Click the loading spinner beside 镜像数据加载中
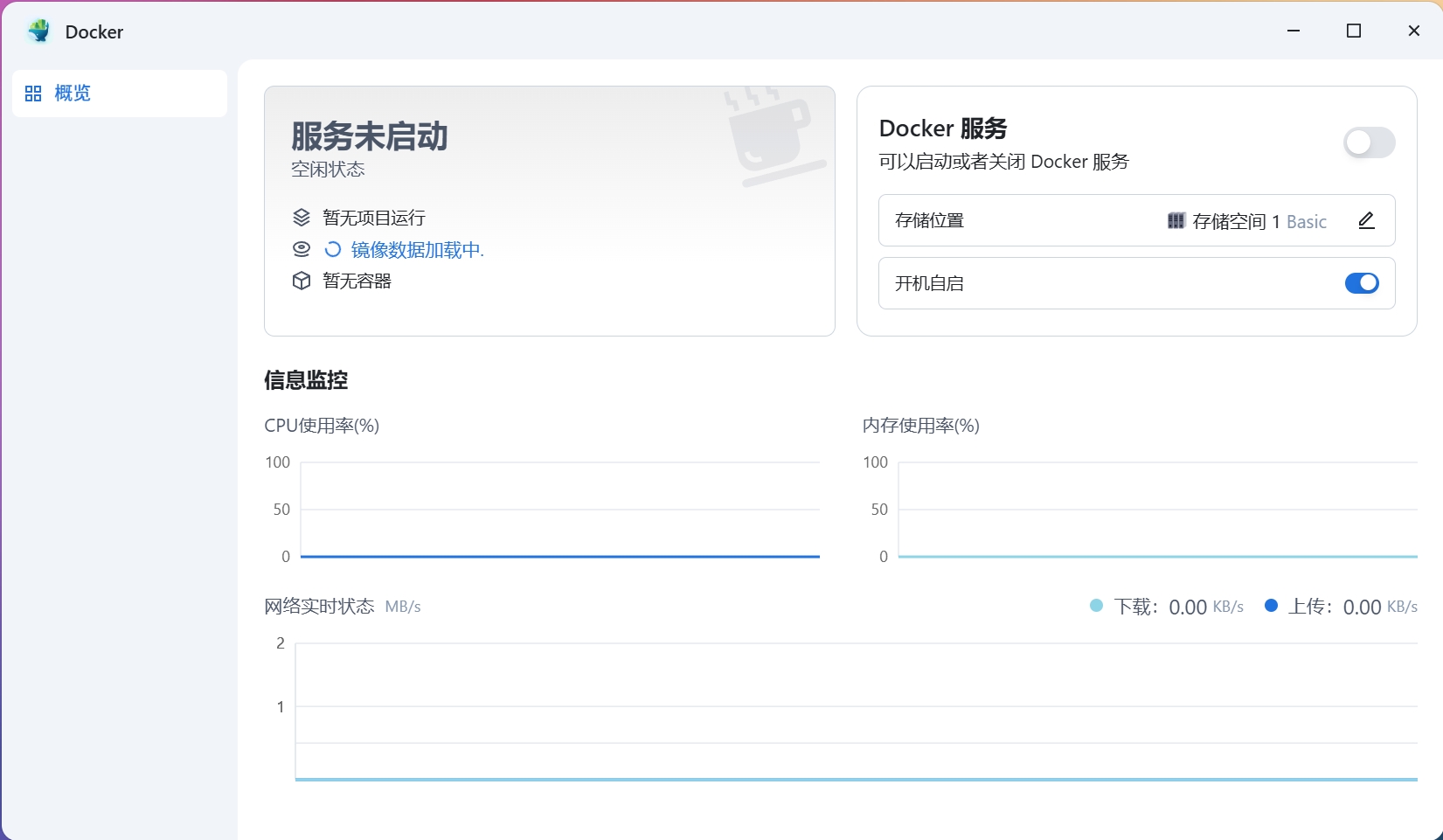This screenshot has width=1443, height=840. pos(333,249)
